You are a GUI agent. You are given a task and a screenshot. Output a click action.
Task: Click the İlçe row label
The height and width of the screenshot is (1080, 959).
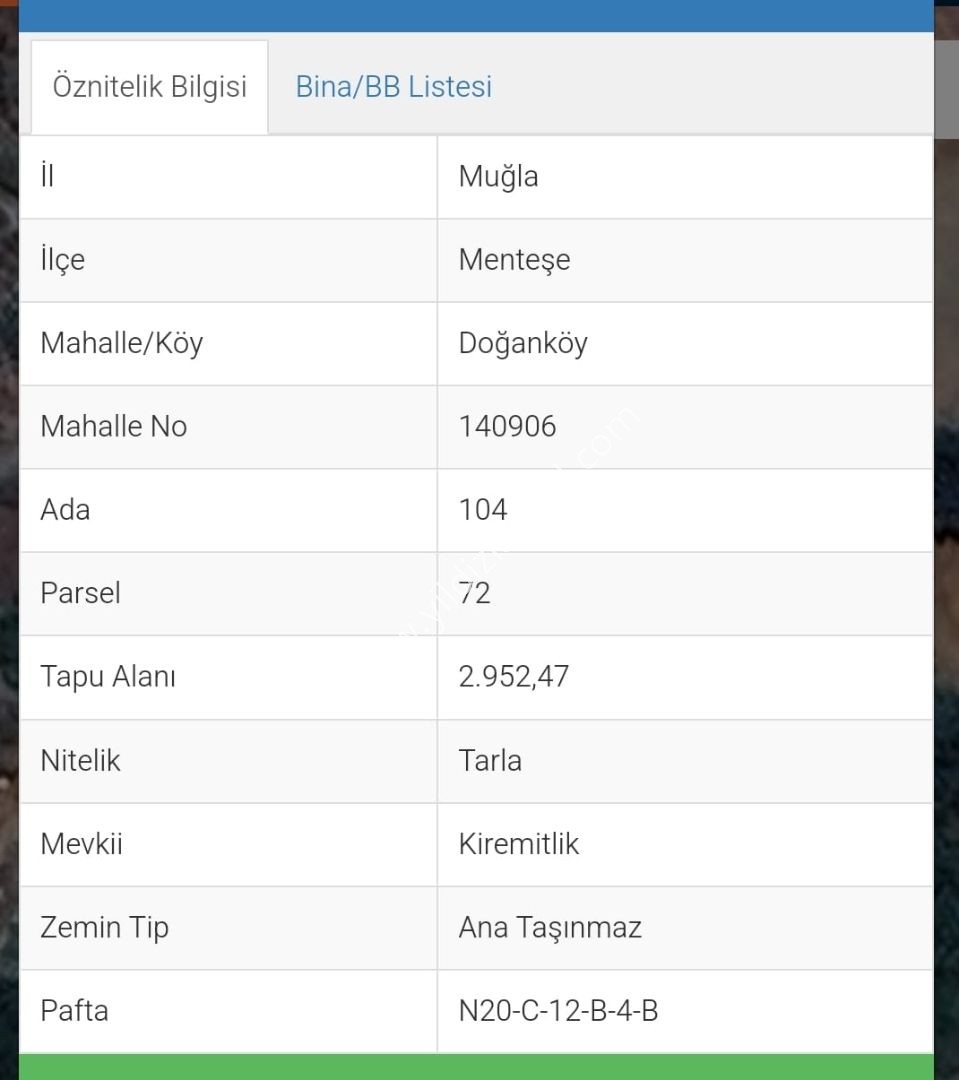[63, 260]
